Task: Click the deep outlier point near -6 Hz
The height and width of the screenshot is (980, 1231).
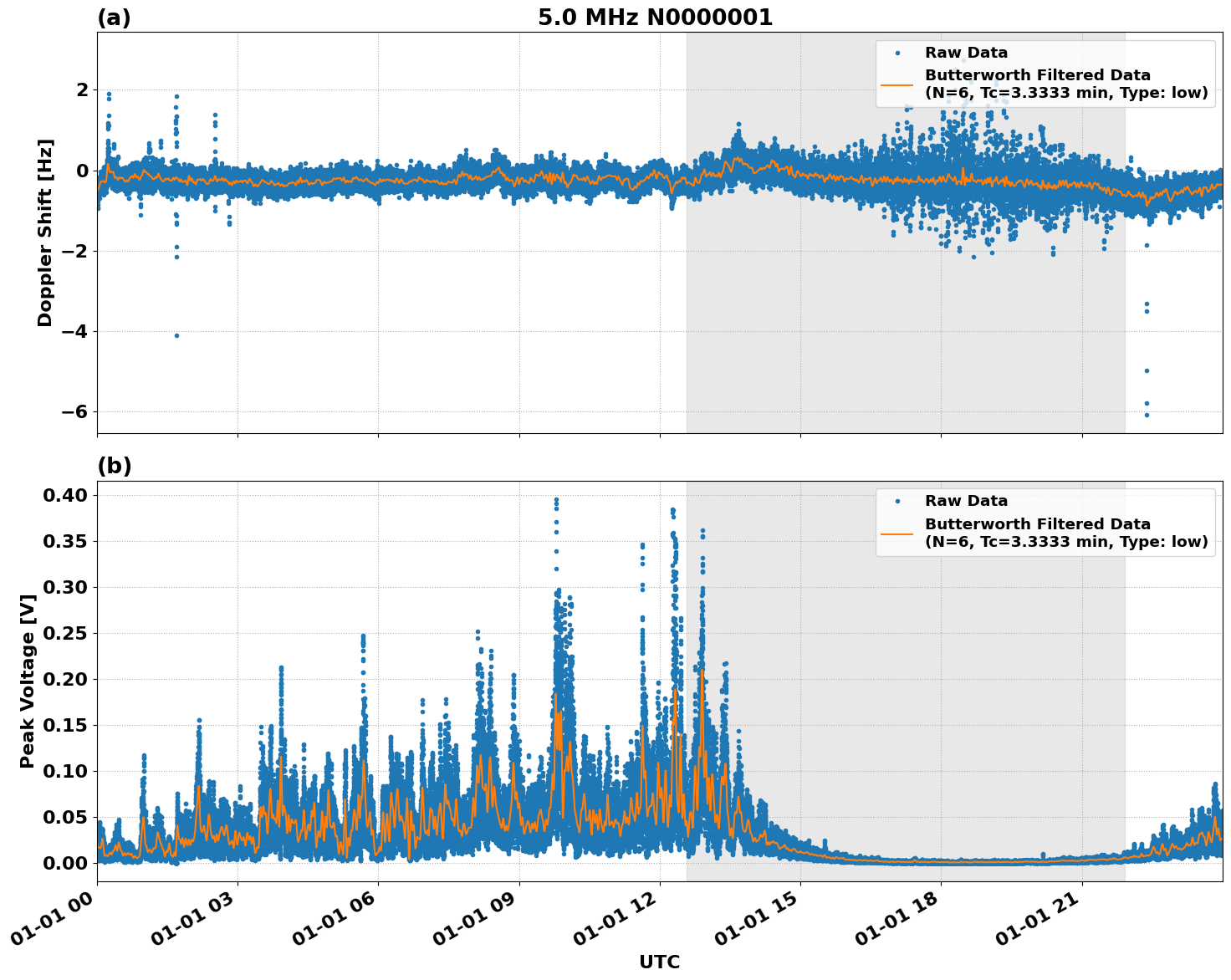Action: tap(1146, 414)
